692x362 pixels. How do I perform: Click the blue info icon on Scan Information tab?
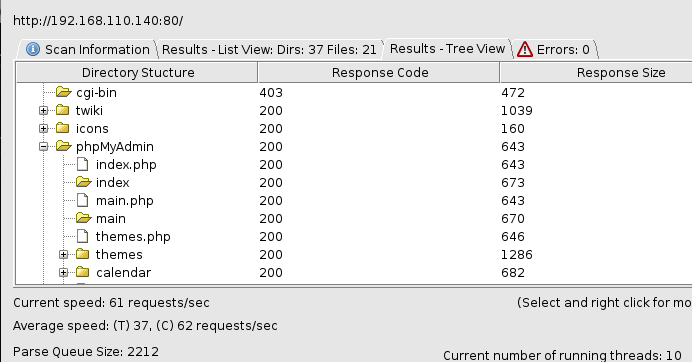click(x=33, y=49)
